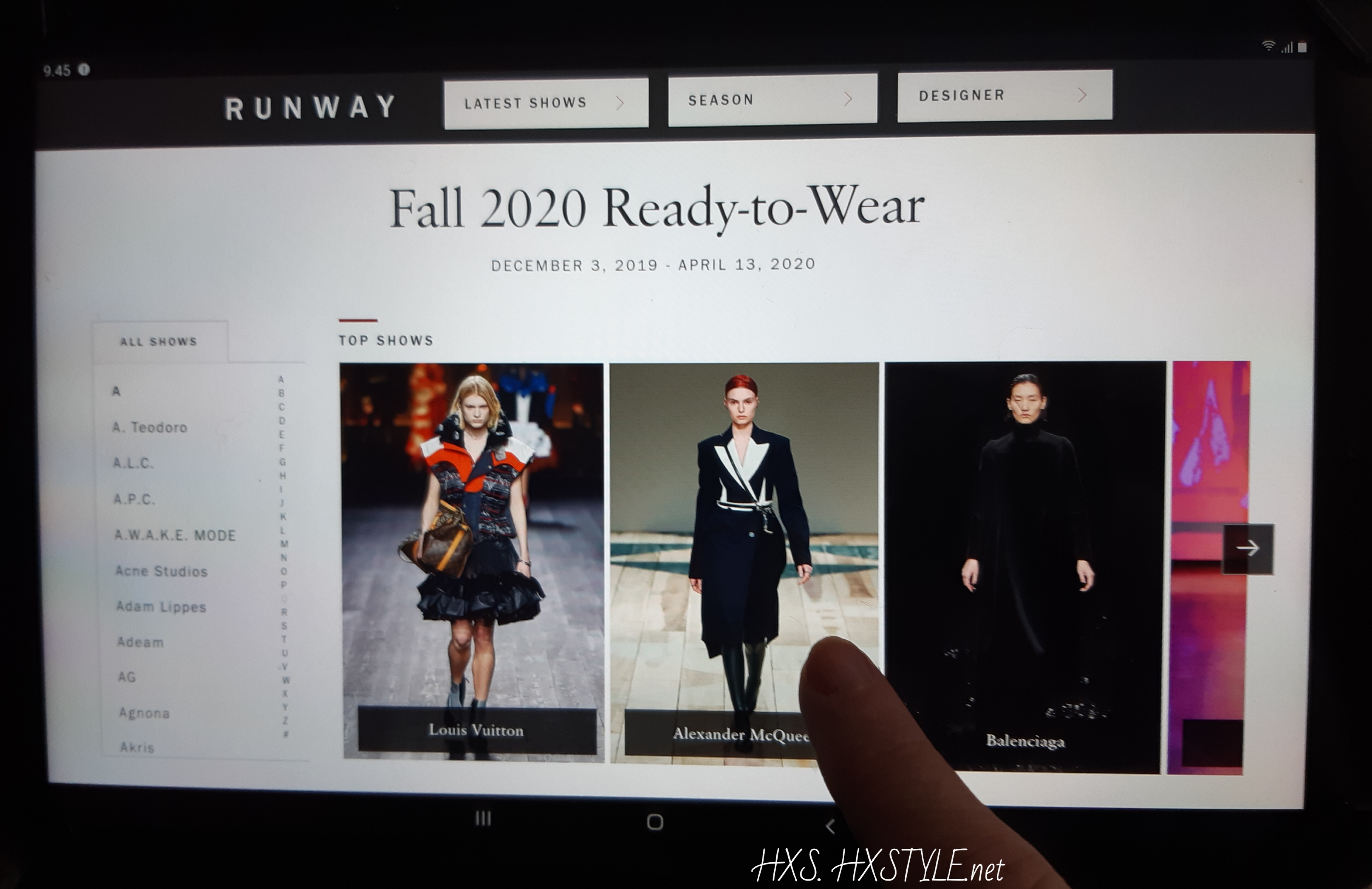Tap the mobile signal strength icon

click(x=1287, y=47)
